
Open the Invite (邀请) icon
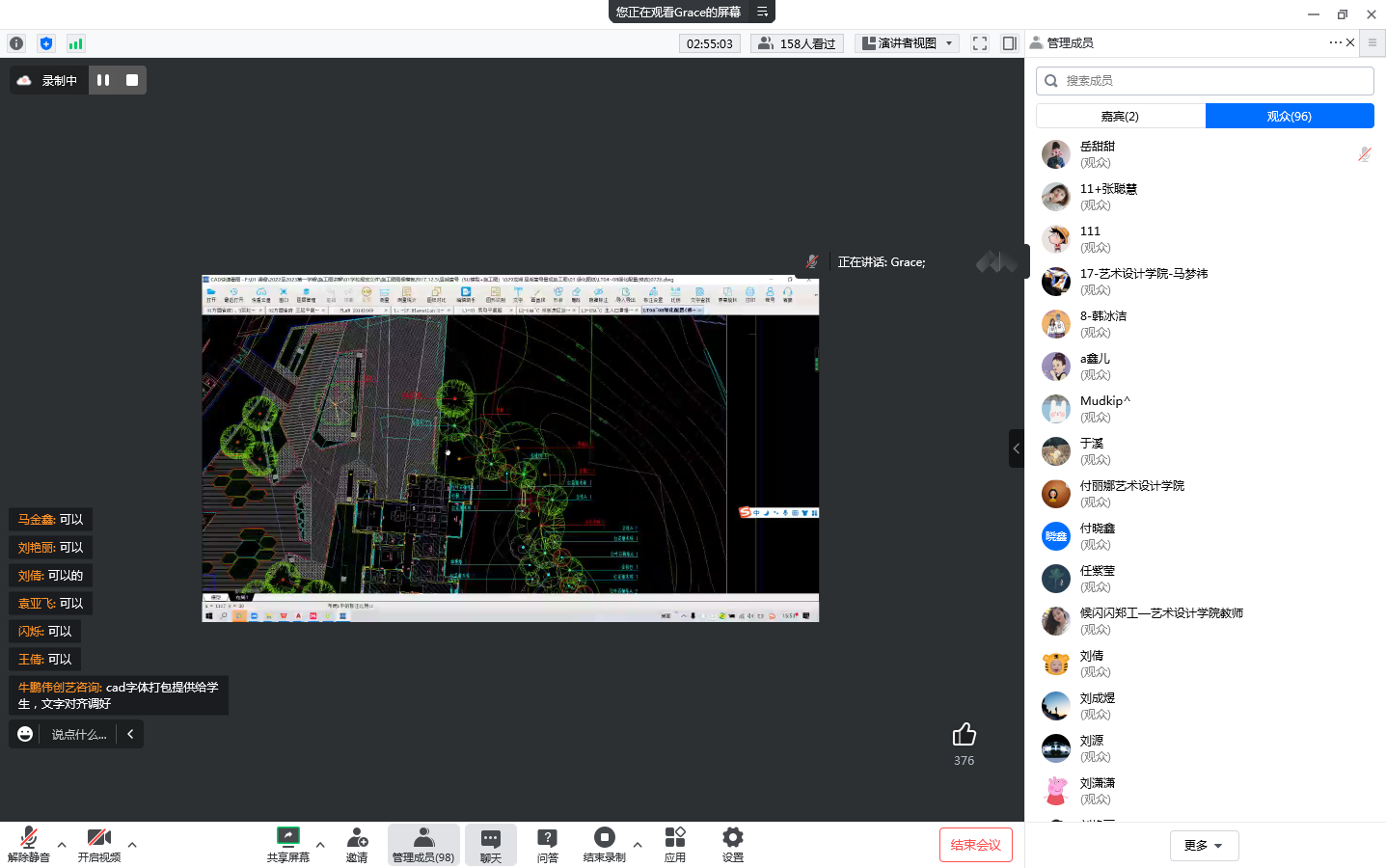[x=357, y=844]
